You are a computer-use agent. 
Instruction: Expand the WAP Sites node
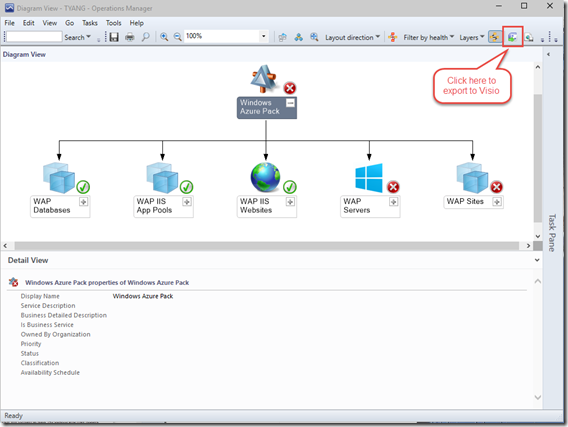pyautogui.click(x=497, y=202)
